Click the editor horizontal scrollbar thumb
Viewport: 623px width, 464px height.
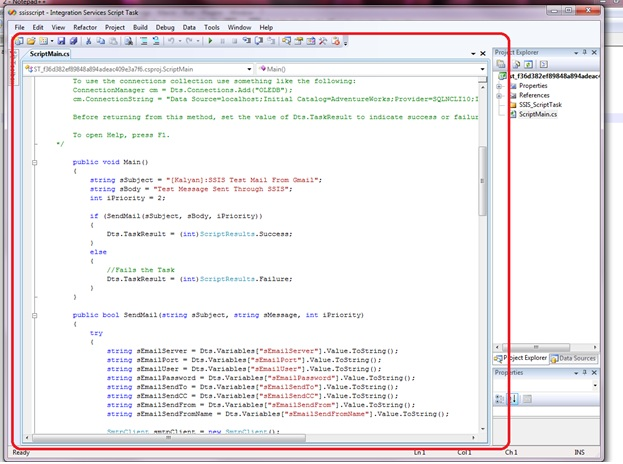point(169,438)
